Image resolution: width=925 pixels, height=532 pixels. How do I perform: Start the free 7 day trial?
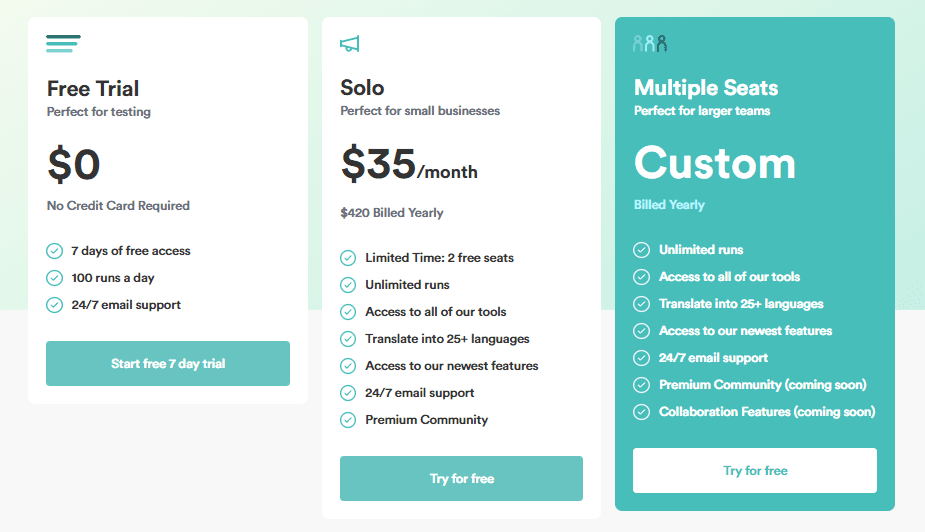click(x=168, y=363)
